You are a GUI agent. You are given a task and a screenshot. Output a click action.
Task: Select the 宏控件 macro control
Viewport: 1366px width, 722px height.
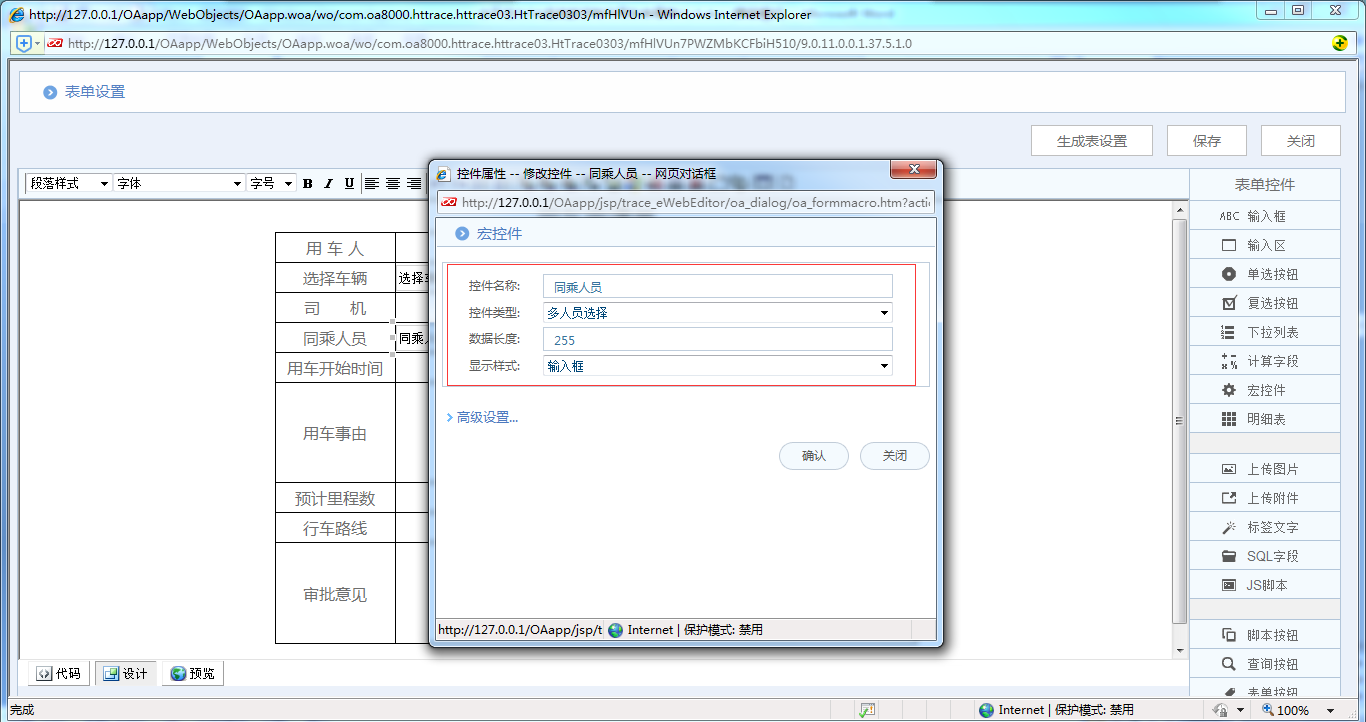tap(1264, 389)
